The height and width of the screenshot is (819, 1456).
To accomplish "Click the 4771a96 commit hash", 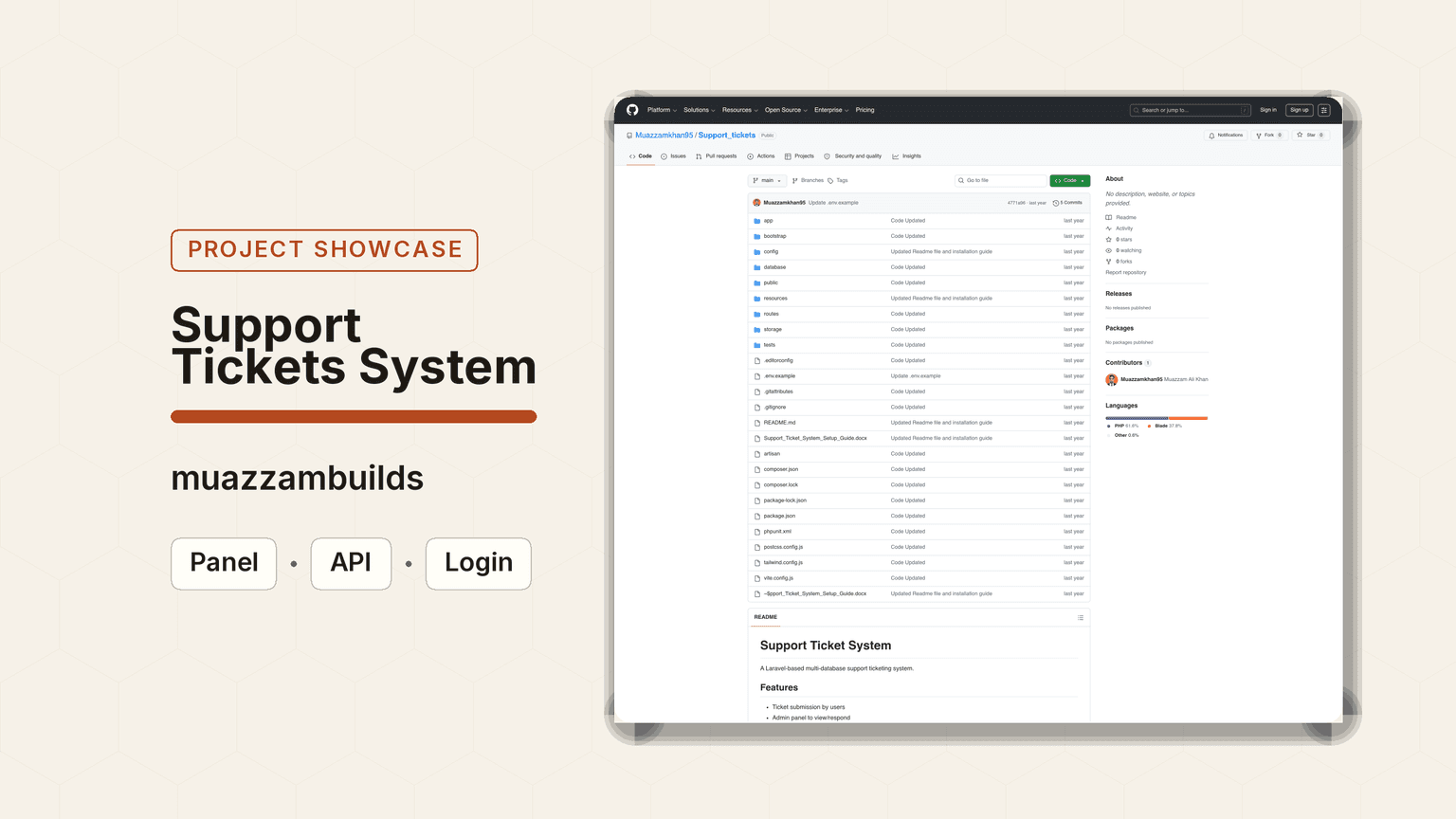I will (x=1016, y=203).
